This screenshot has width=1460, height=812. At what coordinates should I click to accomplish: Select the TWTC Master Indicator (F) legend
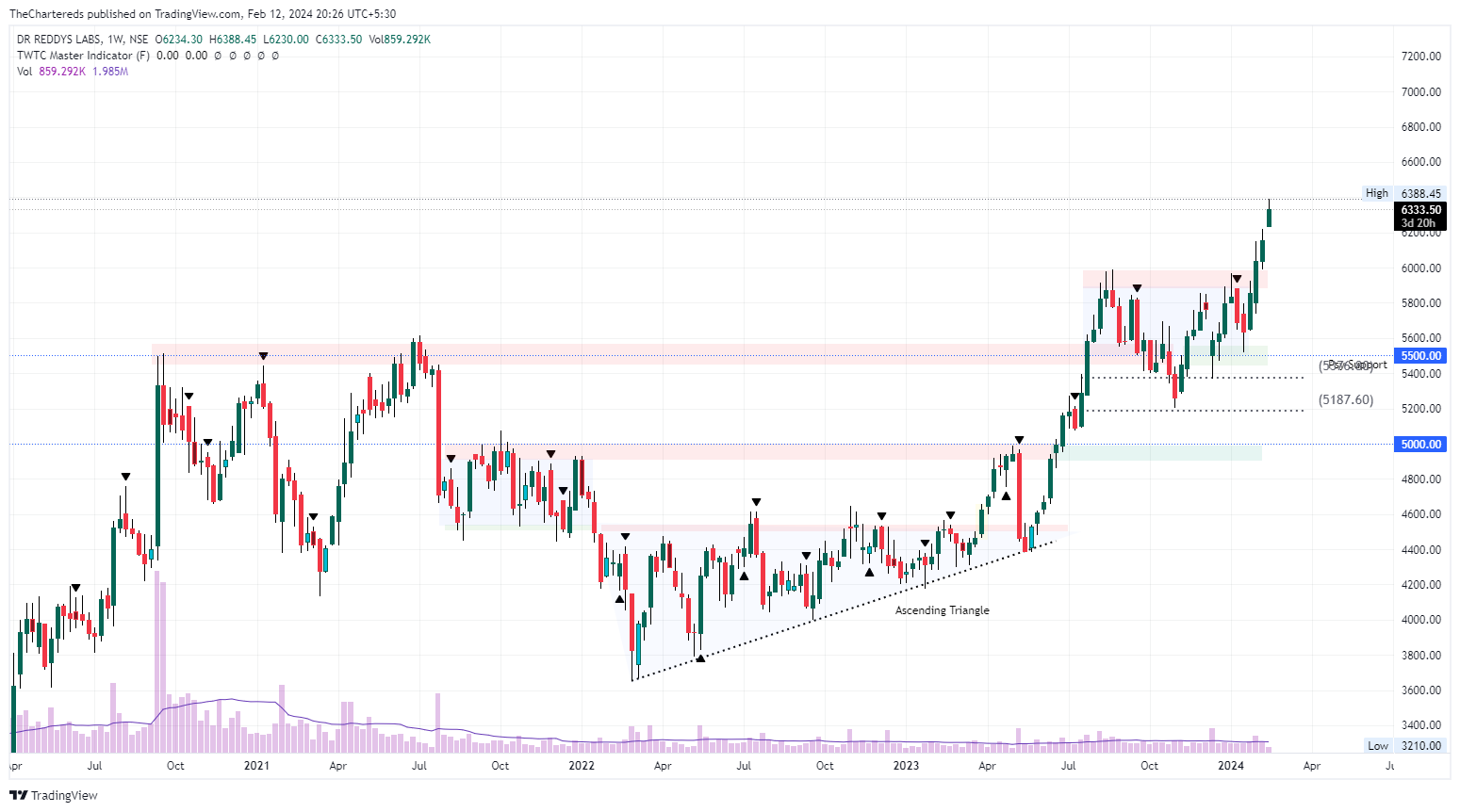(83, 56)
